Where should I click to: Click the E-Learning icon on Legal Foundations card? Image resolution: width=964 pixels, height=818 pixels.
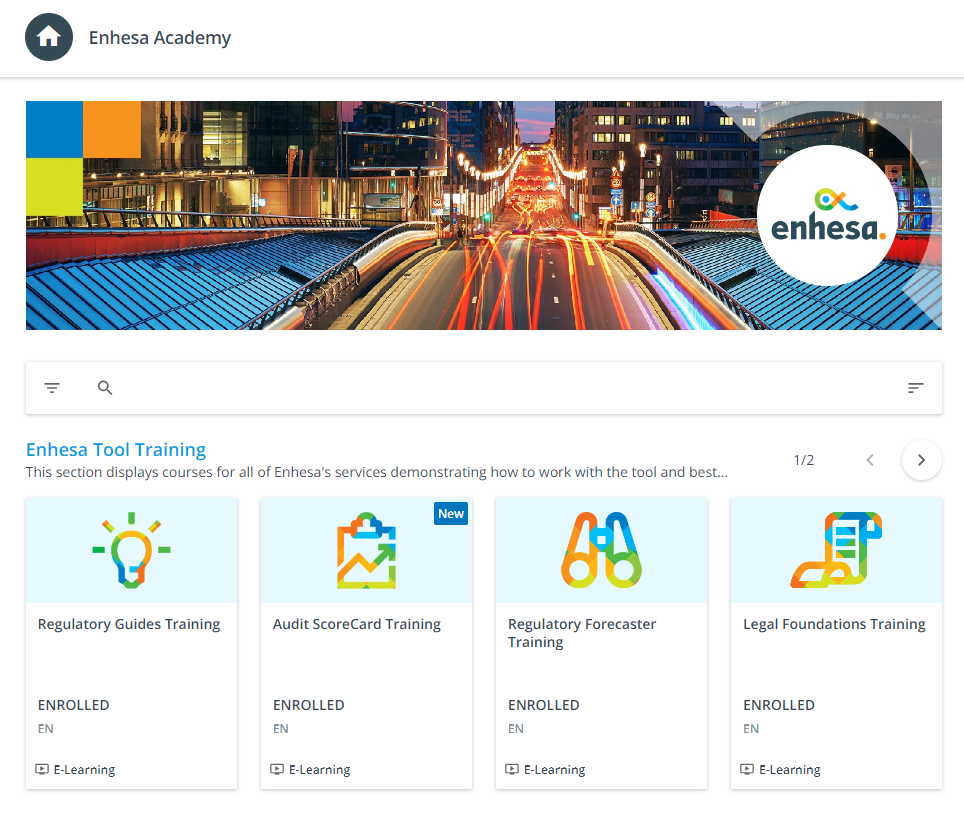pos(745,769)
